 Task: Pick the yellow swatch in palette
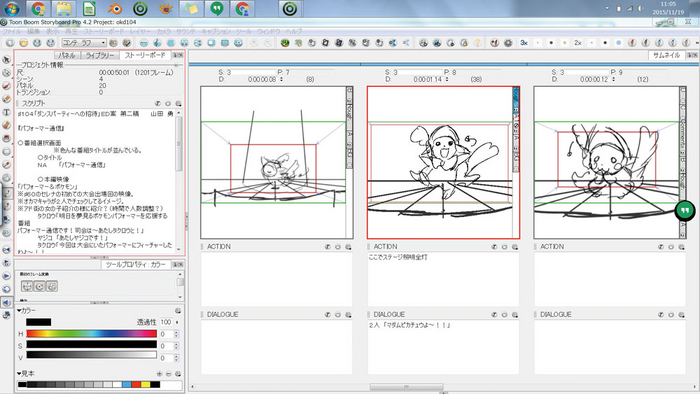146,384
